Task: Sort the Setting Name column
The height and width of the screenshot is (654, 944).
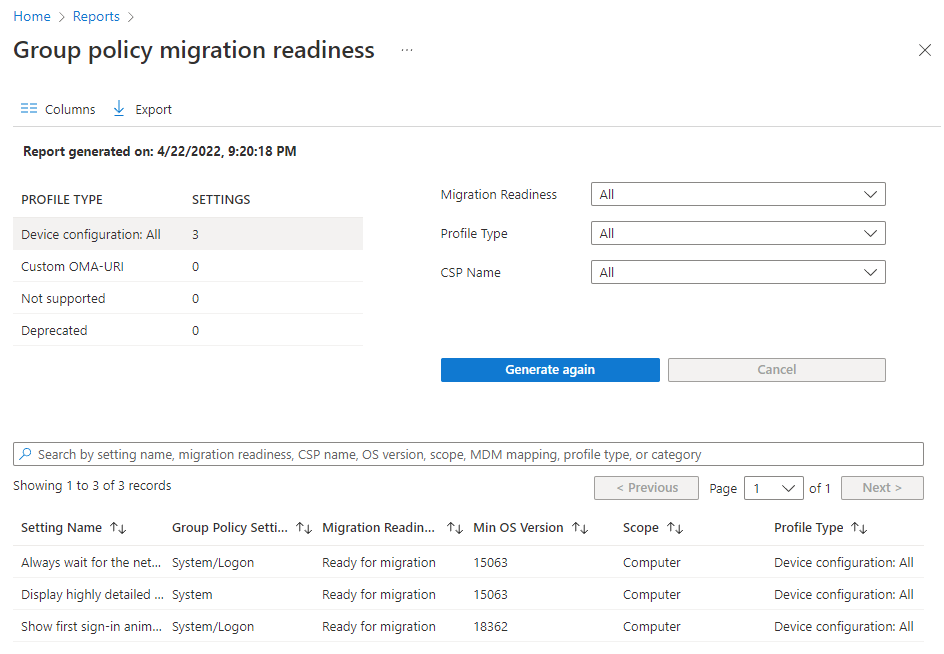Action: click(x=119, y=527)
